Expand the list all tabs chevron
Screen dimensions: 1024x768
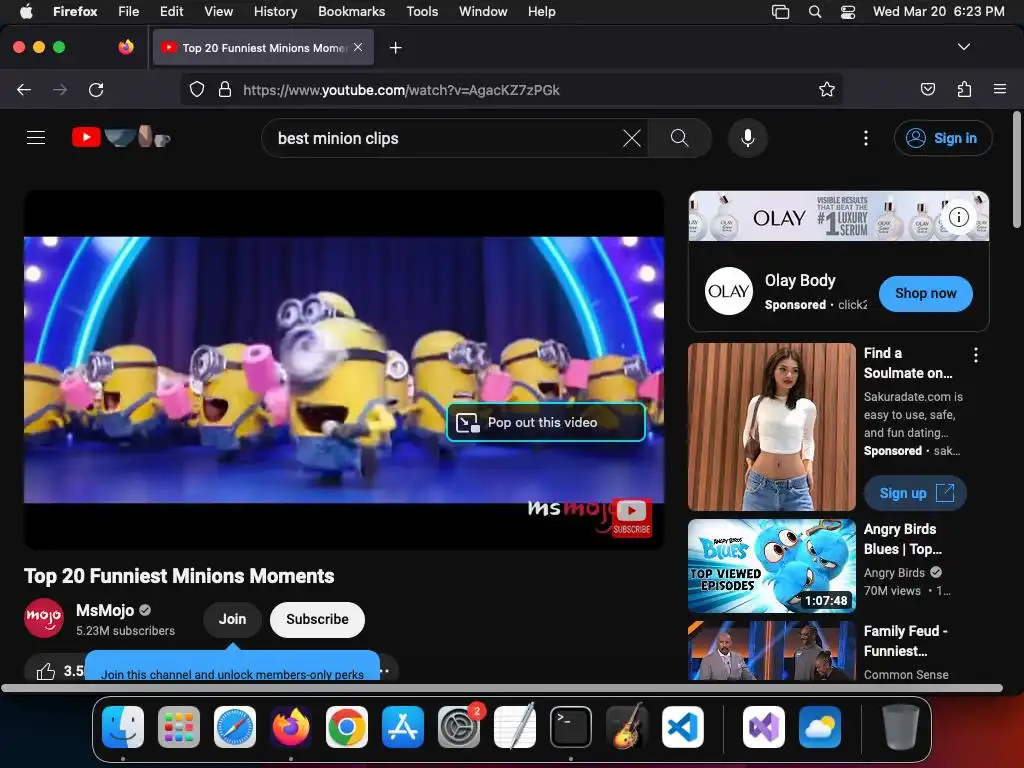point(963,47)
